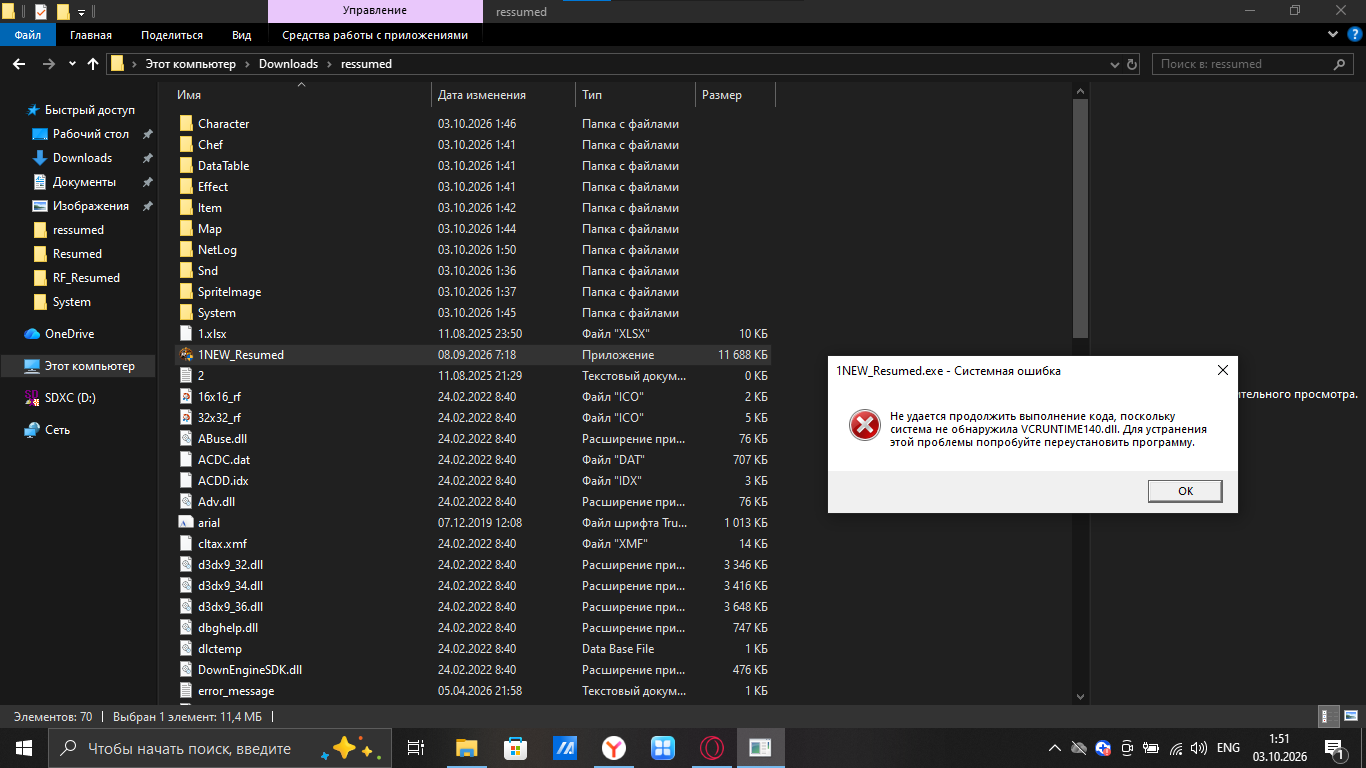
Task: Show hidden system tray icons
Action: (1054, 748)
